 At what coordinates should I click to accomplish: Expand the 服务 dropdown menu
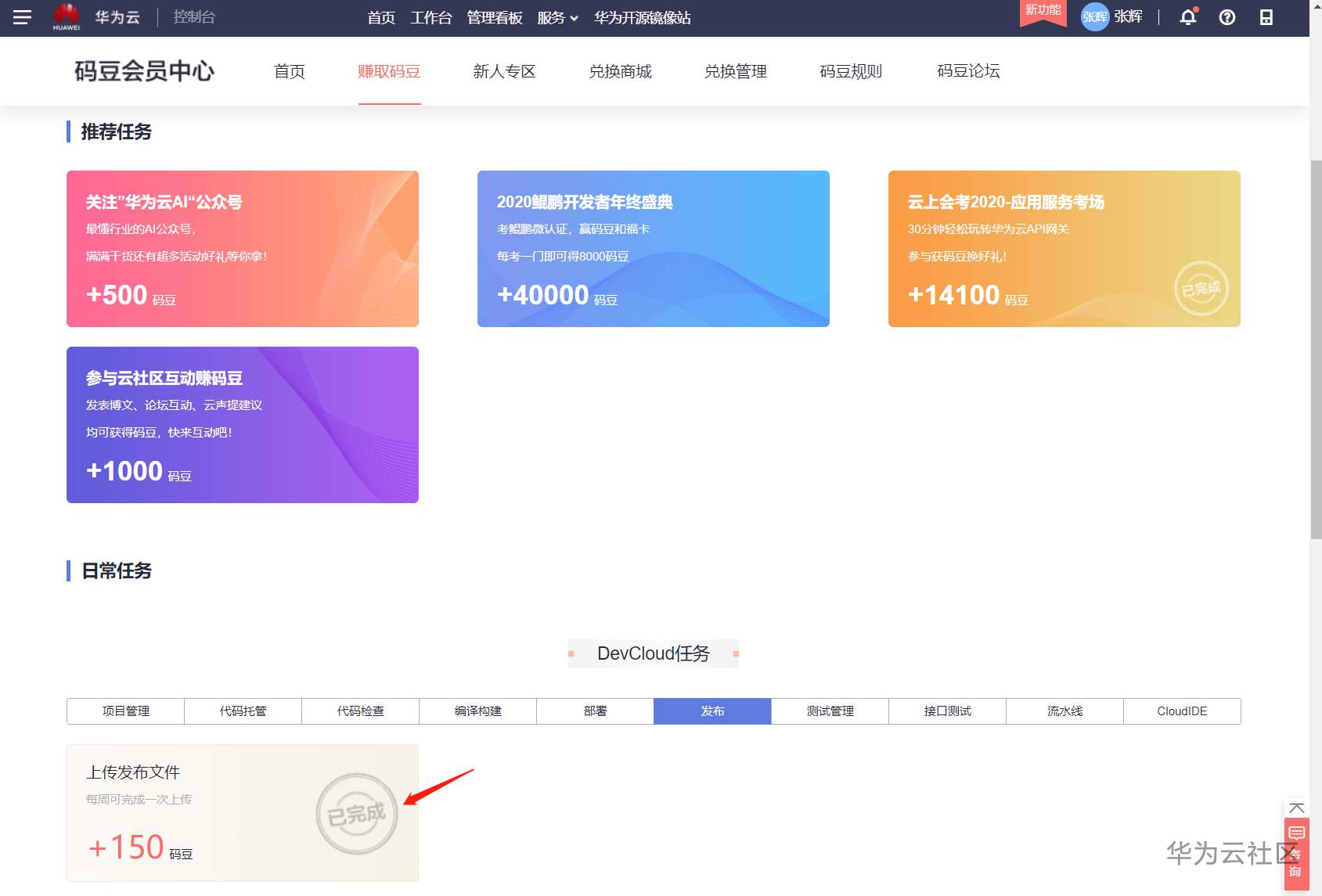(557, 17)
